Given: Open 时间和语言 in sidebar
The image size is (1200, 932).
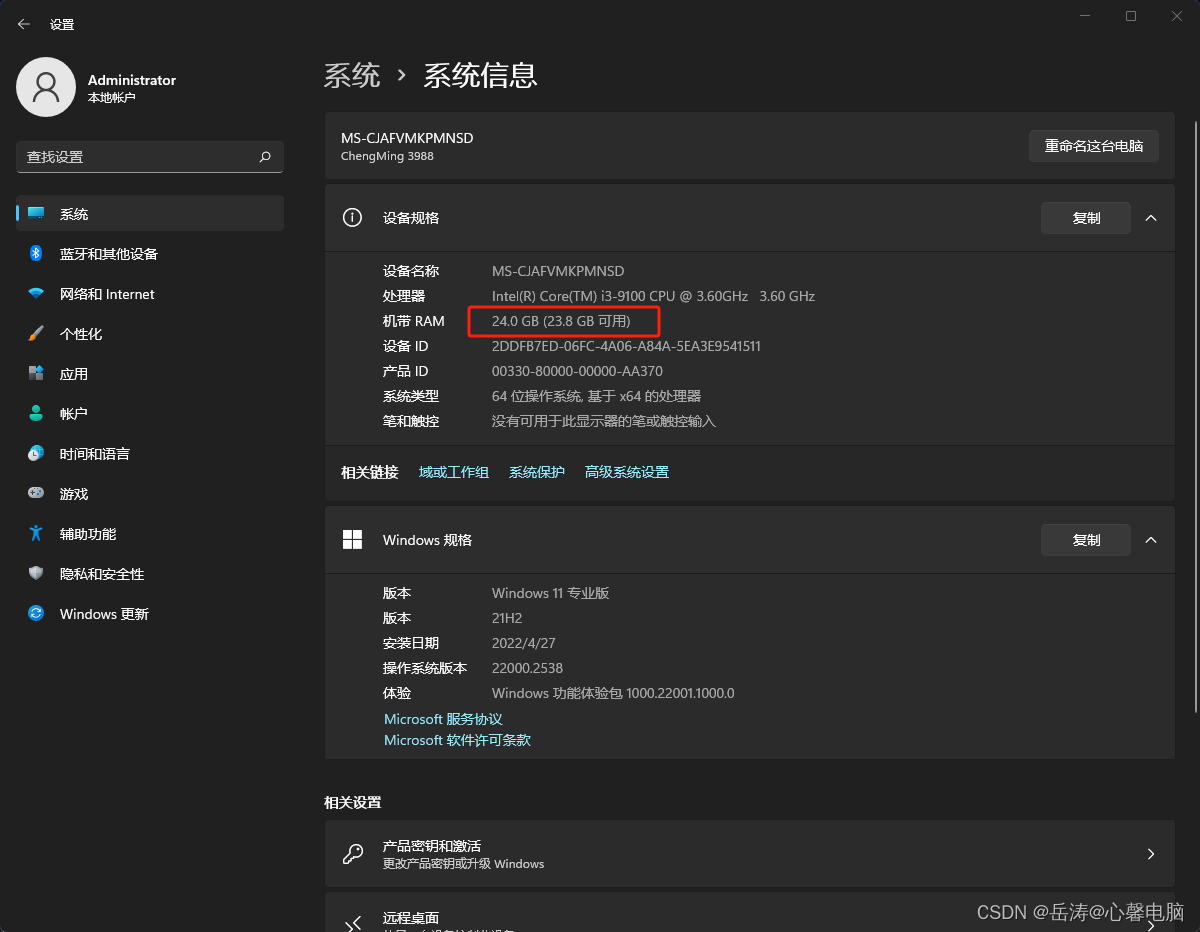Looking at the screenshot, I should (150, 454).
